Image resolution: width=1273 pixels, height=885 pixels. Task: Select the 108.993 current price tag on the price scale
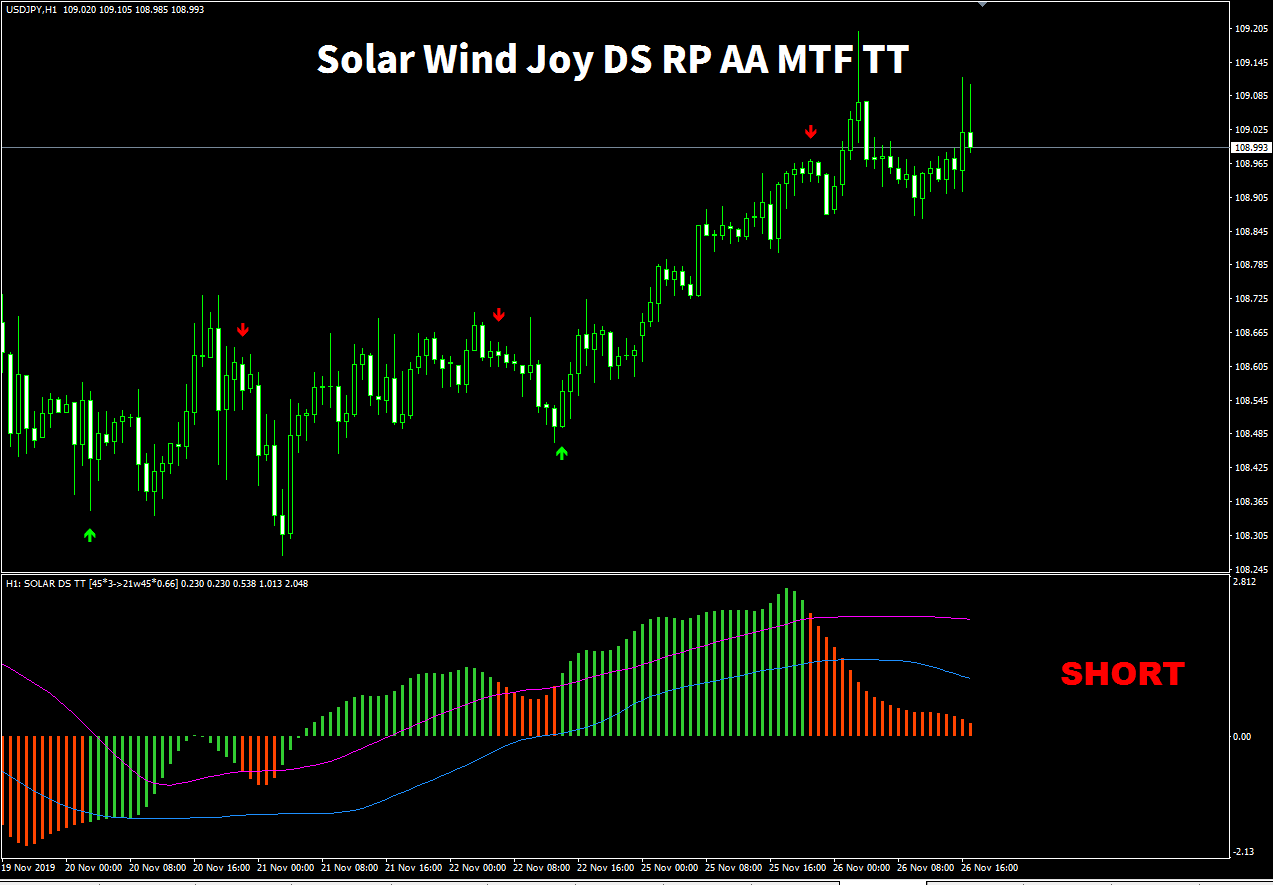(x=1249, y=146)
